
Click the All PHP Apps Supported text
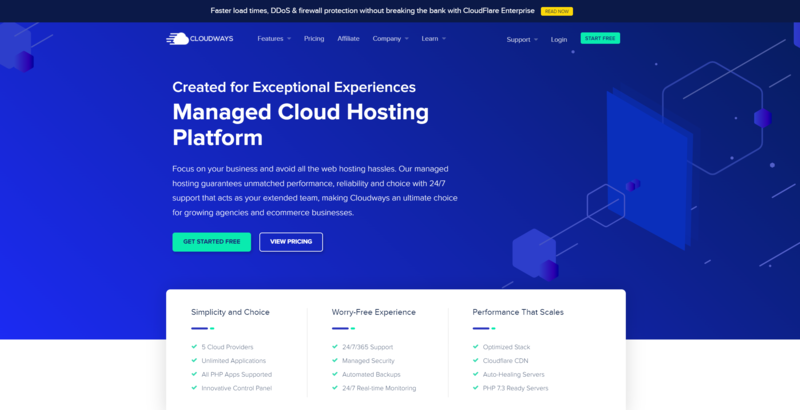237,375
